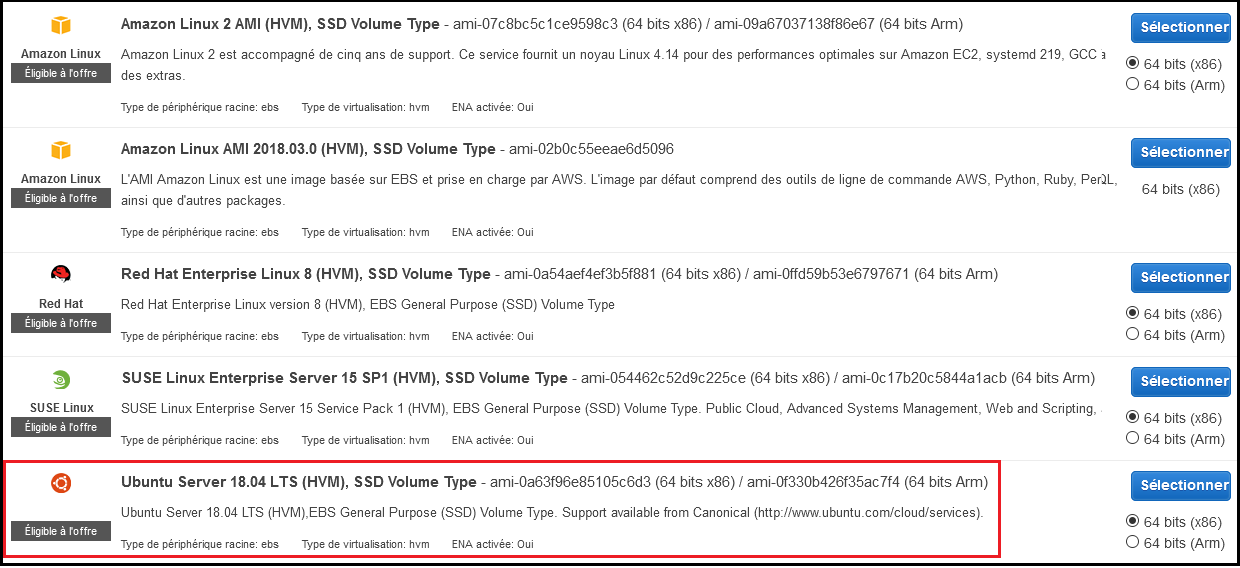1240x568 pixels.
Task: Choose 64 bits (x86) for Red Hat Enterprise Linux
Action: pyautogui.click(x=1132, y=313)
